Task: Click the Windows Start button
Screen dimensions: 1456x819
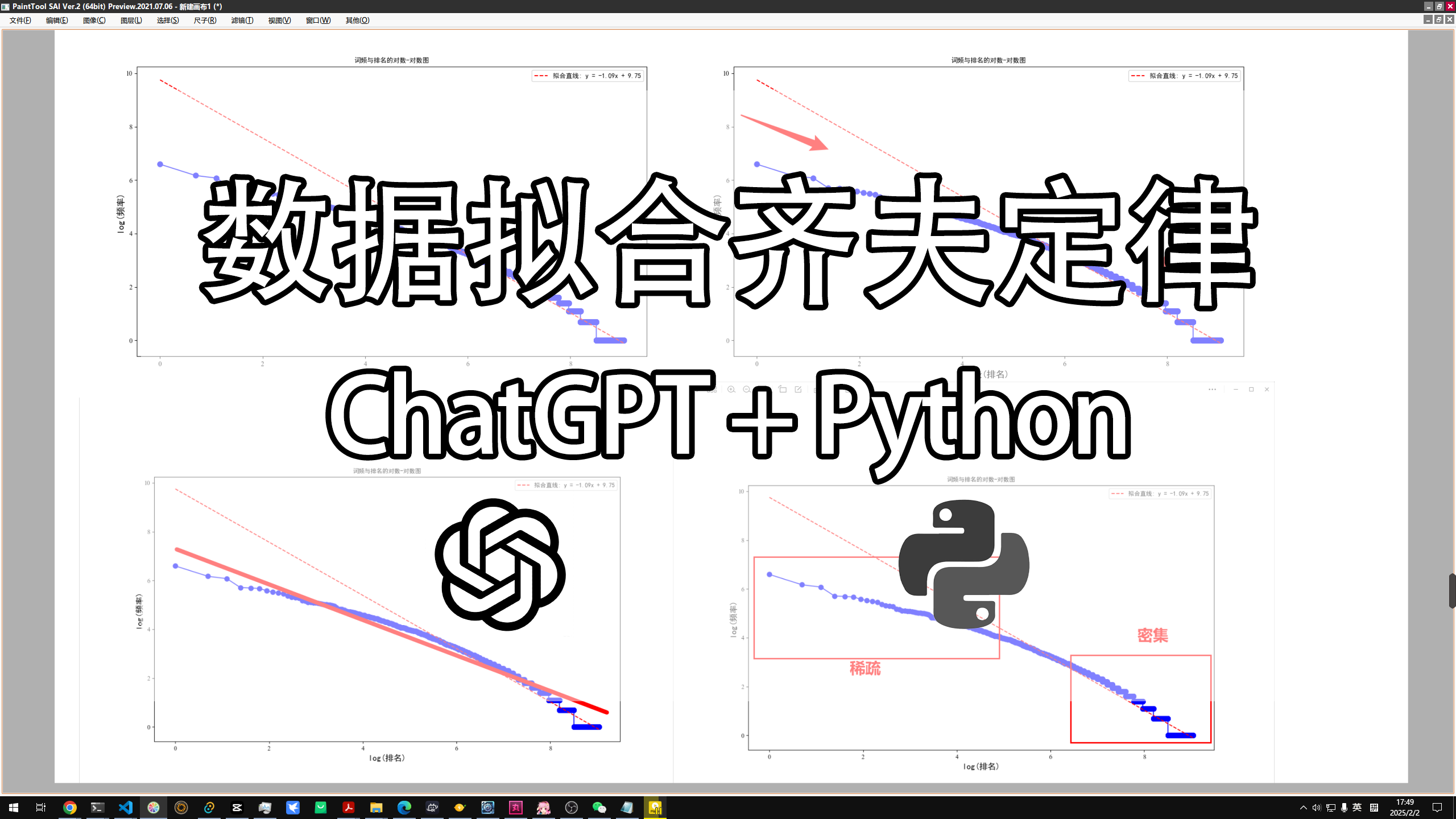Action: click(14, 807)
